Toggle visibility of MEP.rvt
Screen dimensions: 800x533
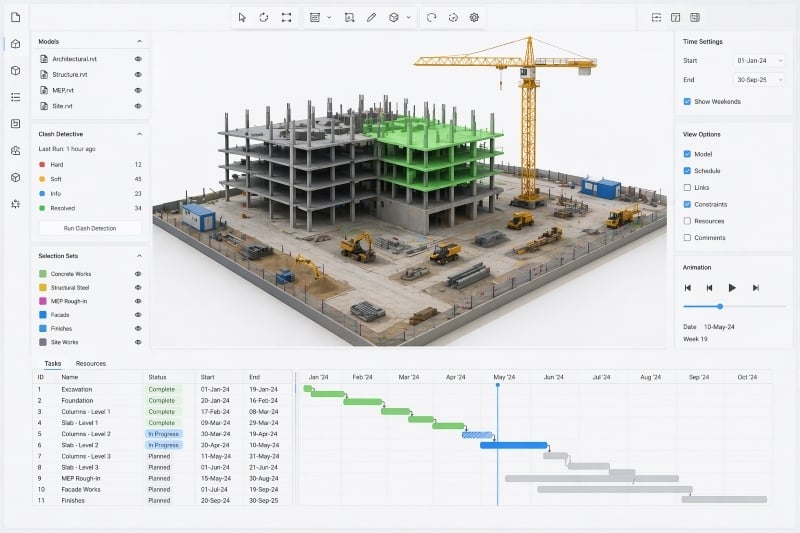tap(138, 90)
